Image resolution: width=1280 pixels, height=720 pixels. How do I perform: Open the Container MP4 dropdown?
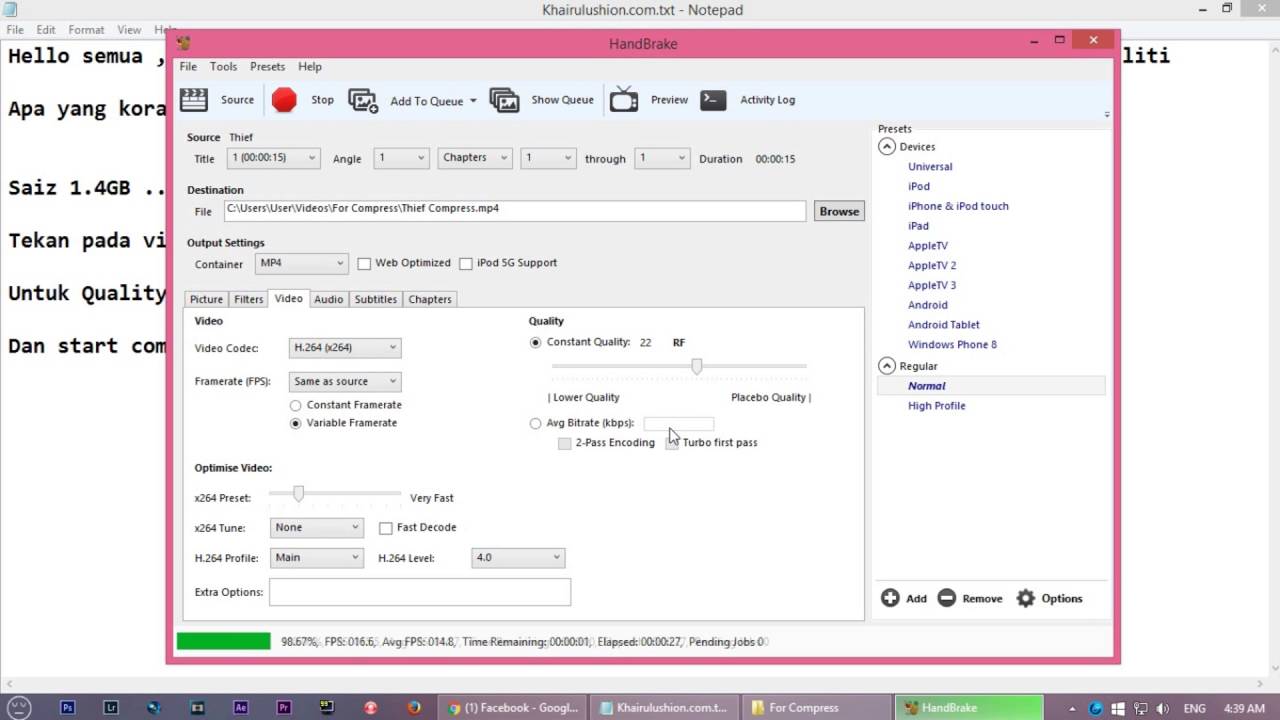(301, 263)
